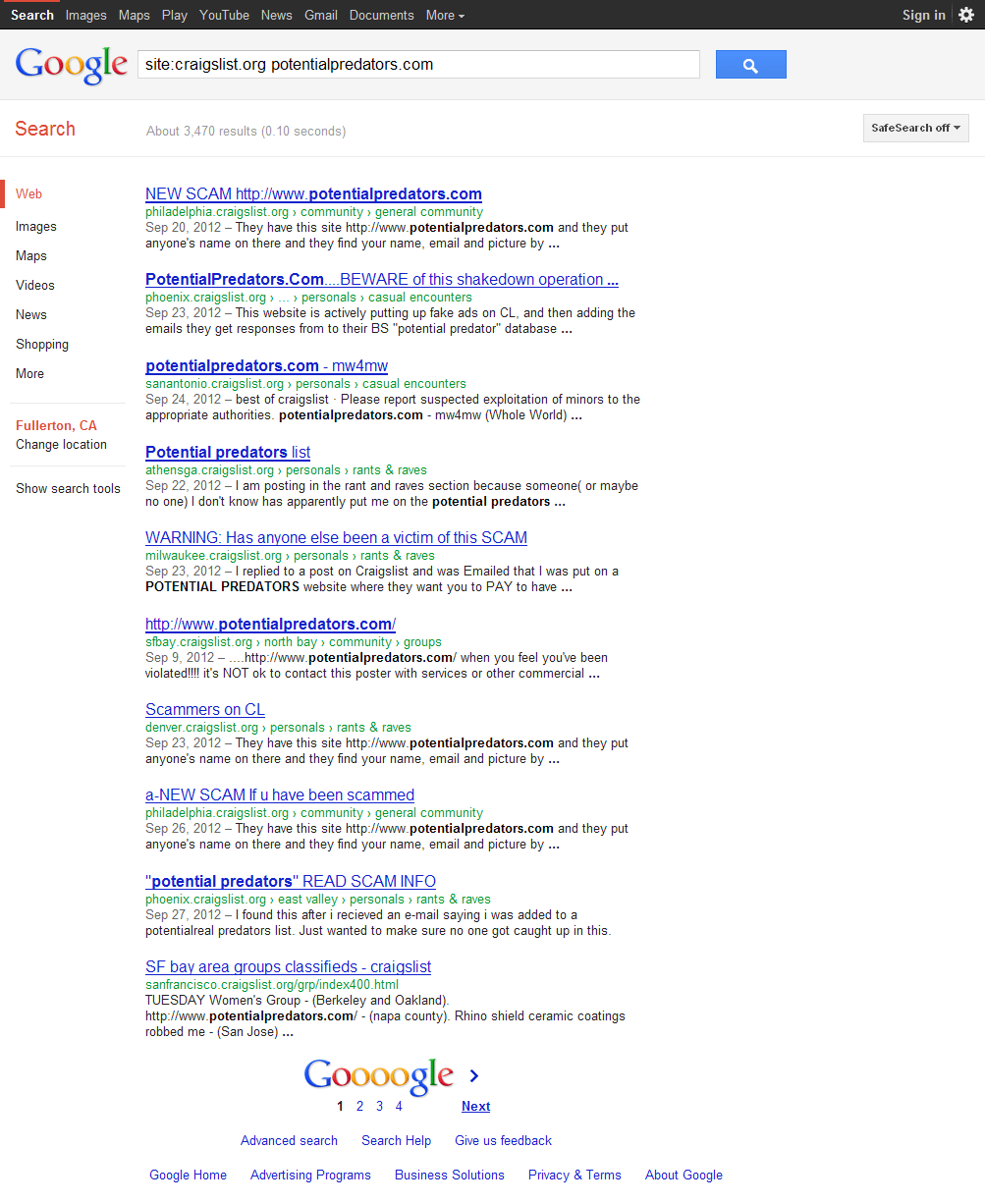Open 'SF bay area groups classifieds' result

pos(289,966)
